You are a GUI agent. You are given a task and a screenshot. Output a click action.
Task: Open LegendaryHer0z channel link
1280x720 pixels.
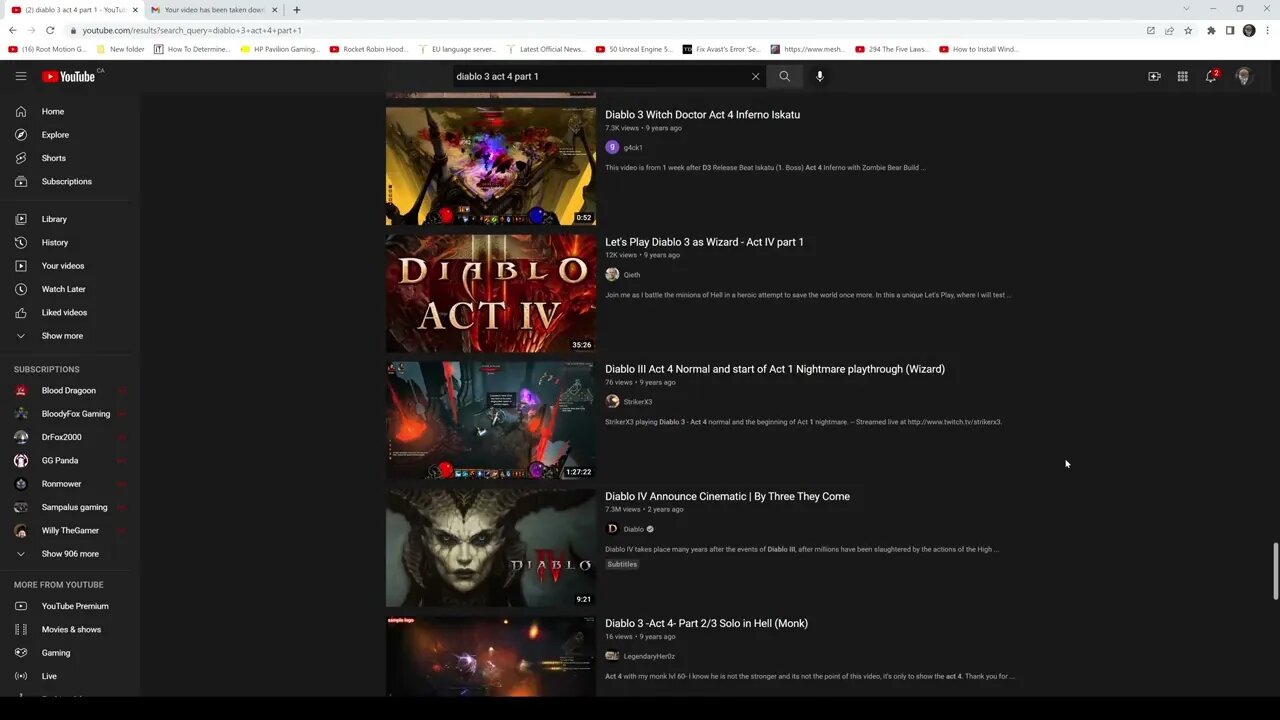649,656
